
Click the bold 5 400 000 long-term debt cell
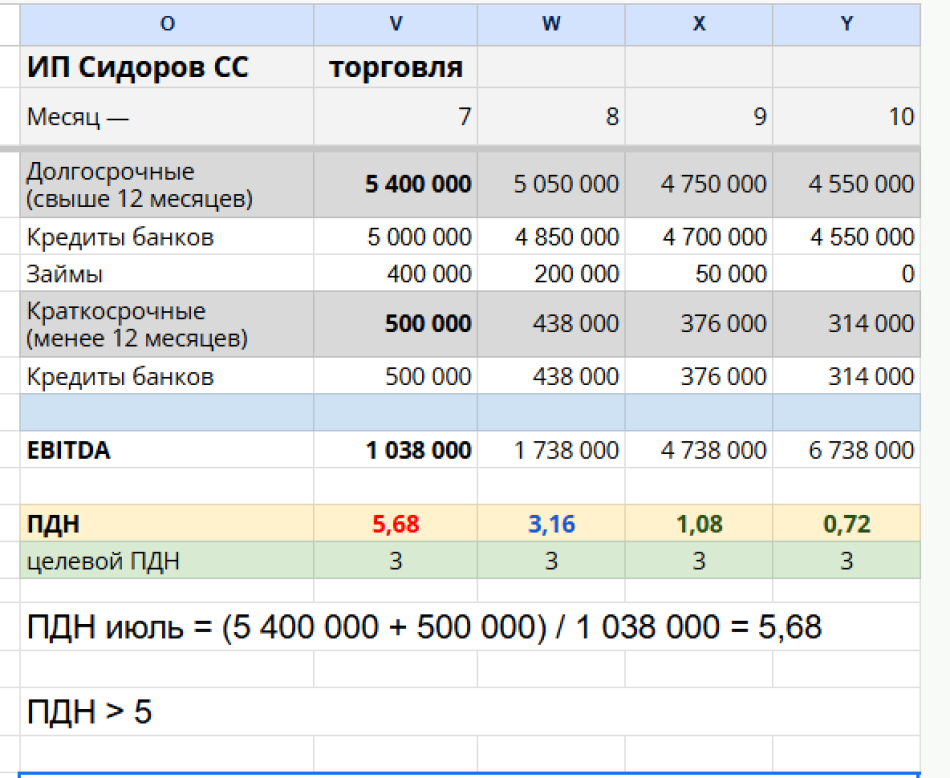418,185
